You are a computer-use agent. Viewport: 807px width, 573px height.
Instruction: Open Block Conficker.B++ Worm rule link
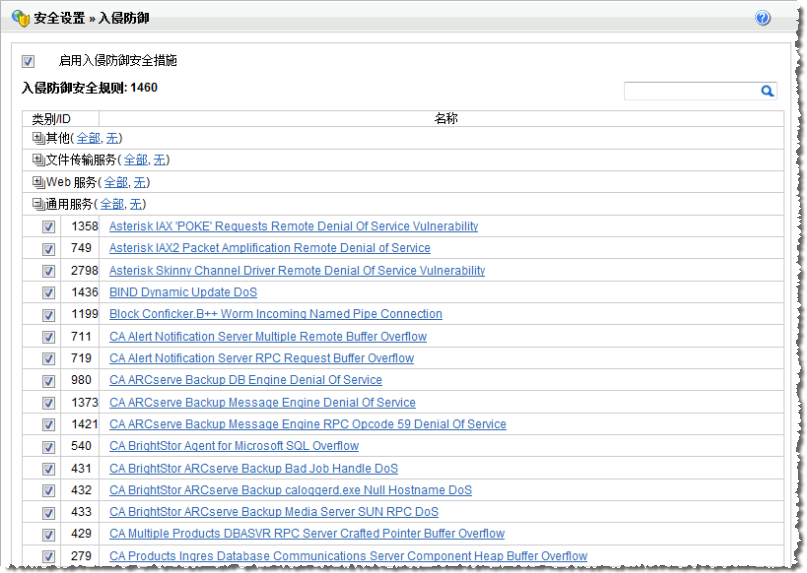tap(275, 314)
